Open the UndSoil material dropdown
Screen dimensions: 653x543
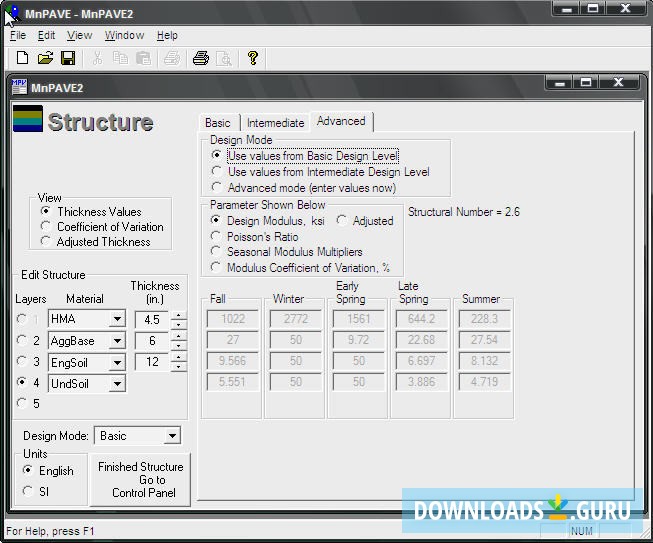(x=117, y=384)
